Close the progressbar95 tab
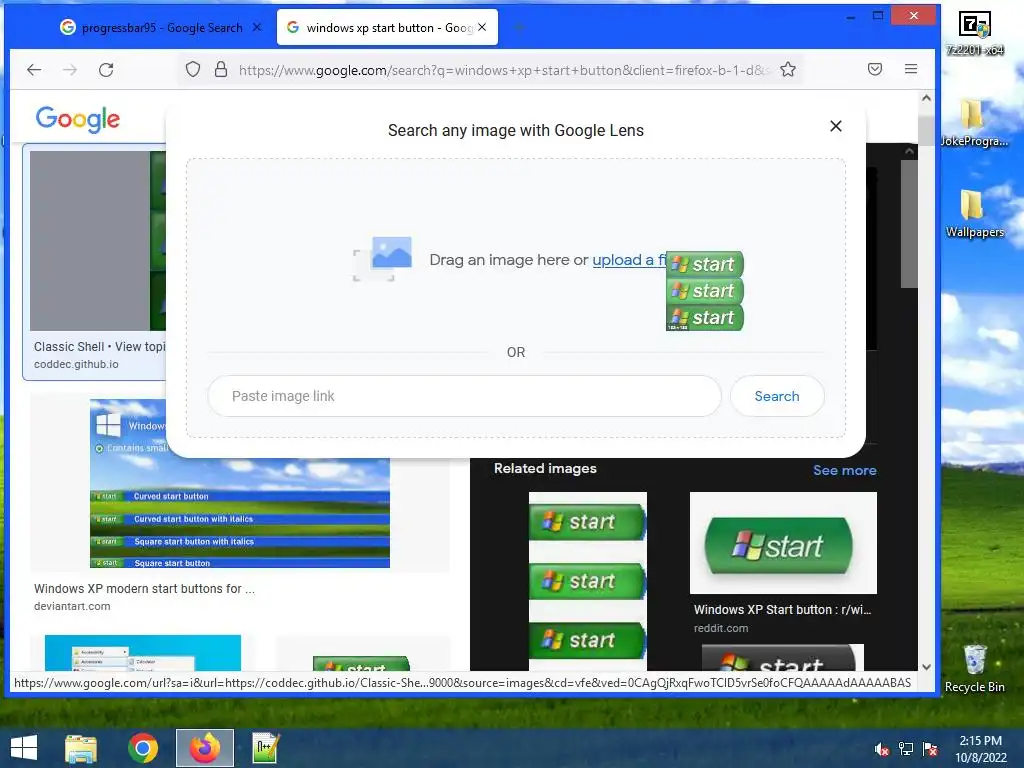The width and height of the screenshot is (1024, 768). pyautogui.click(x=257, y=27)
